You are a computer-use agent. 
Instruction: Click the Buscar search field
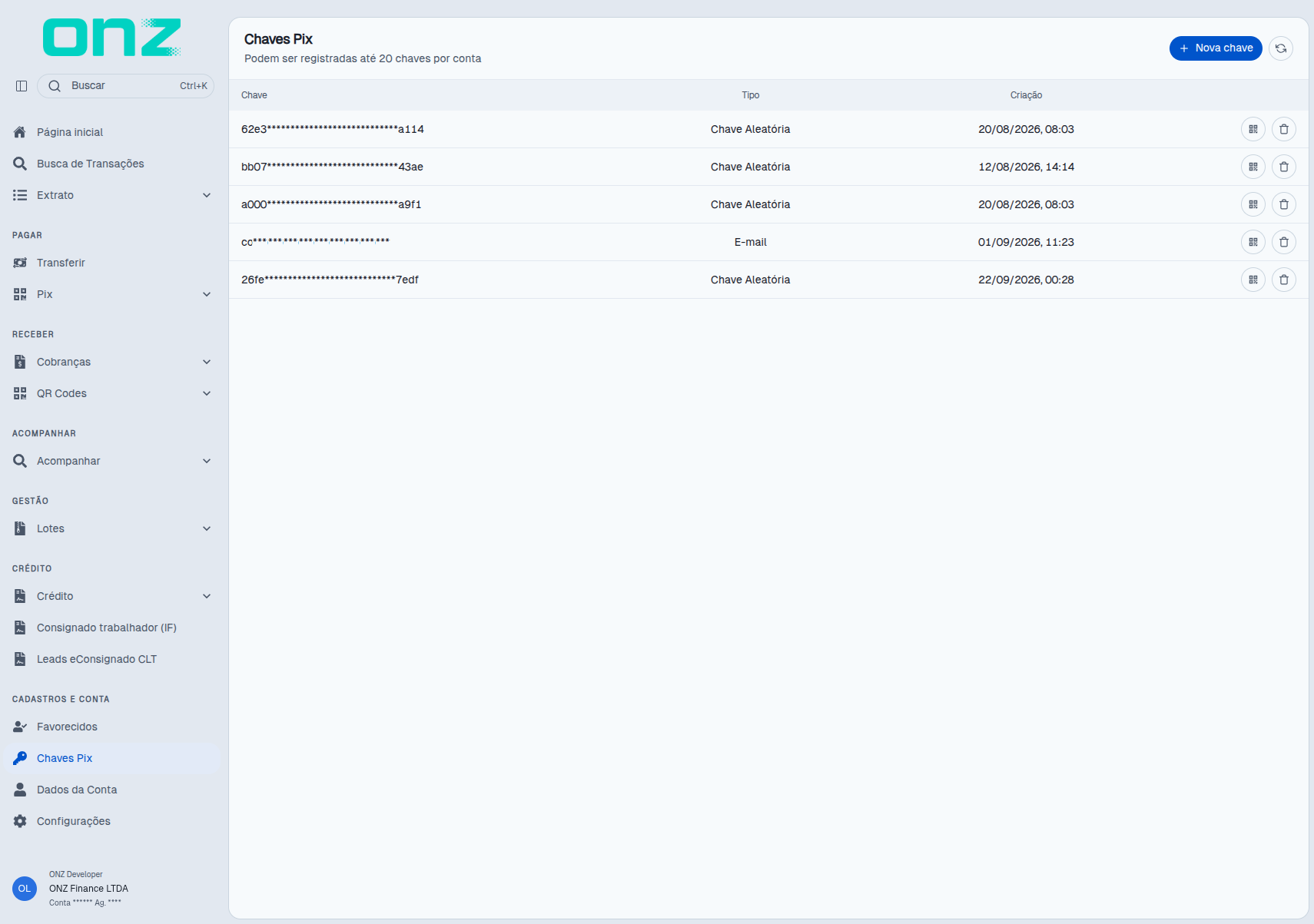[125, 86]
